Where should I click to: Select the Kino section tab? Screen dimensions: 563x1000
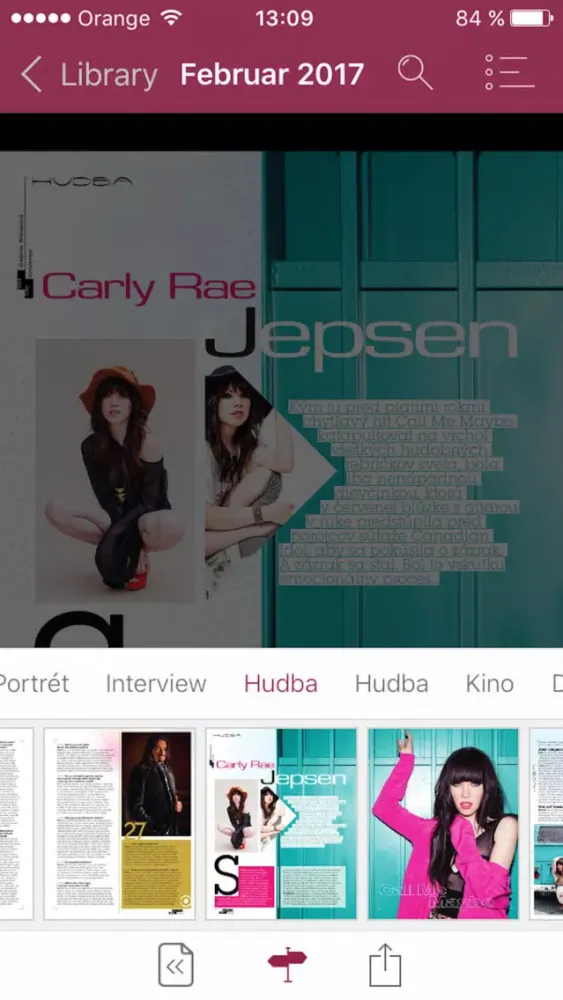pos(490,684)
